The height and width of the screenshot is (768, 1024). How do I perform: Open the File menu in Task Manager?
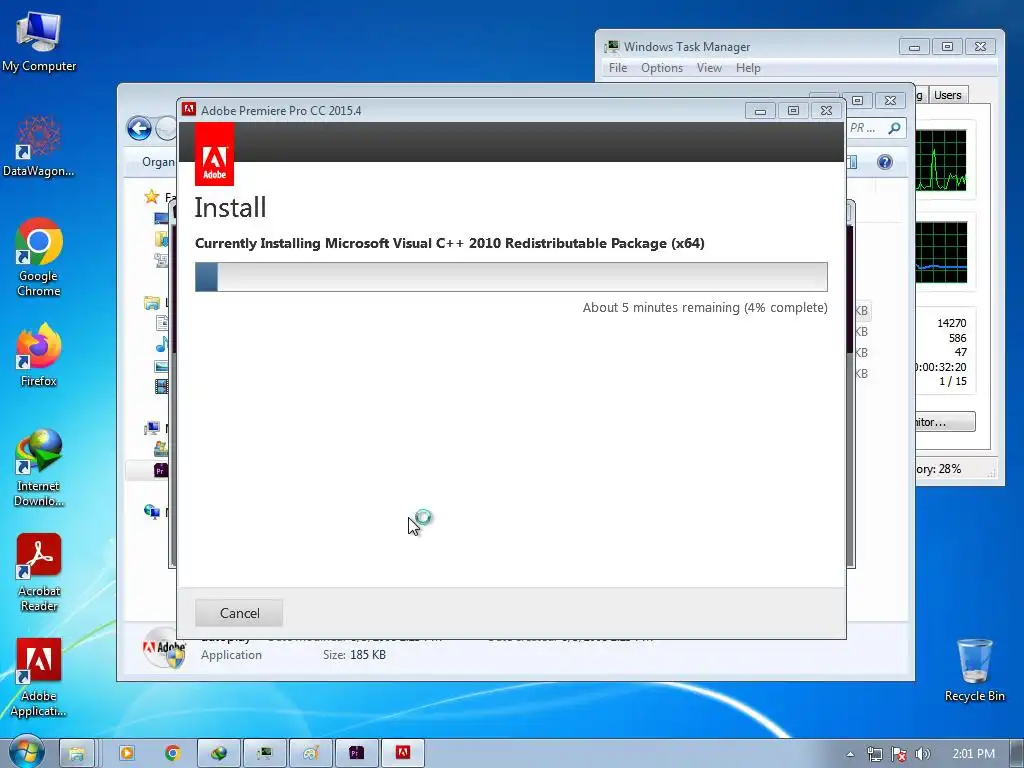click(618, 68)
